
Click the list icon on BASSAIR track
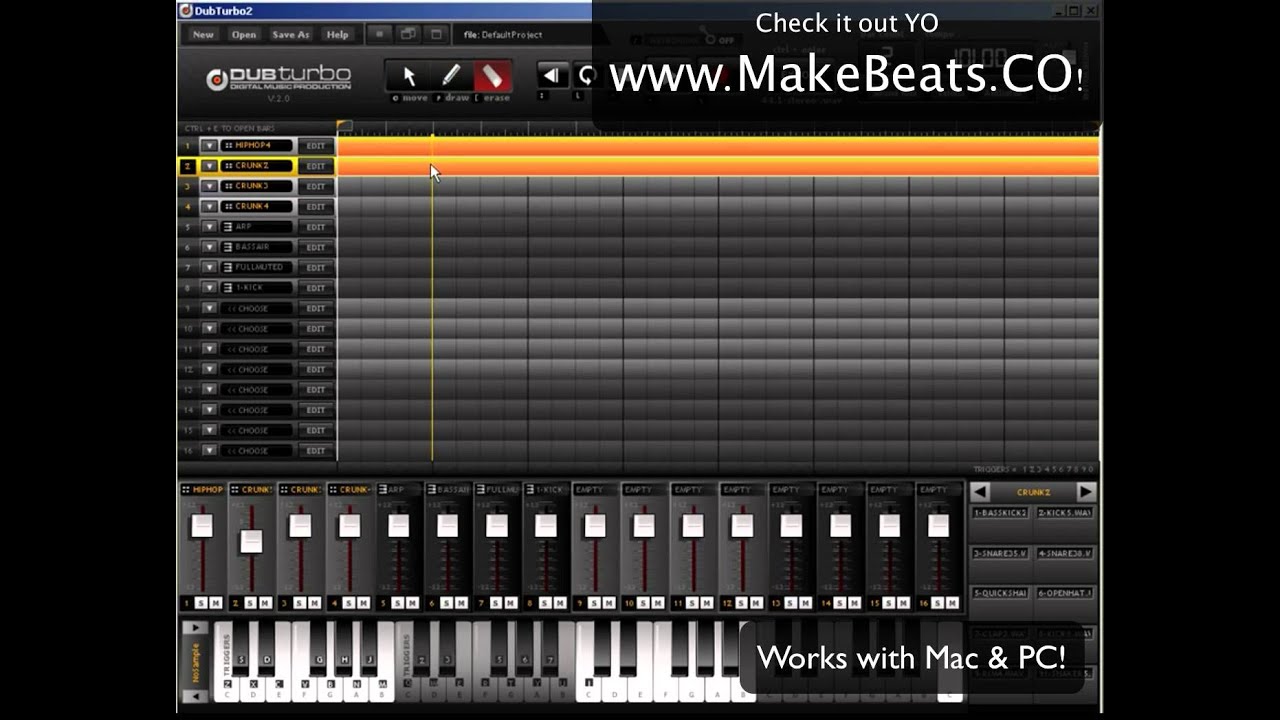(228, 247)
